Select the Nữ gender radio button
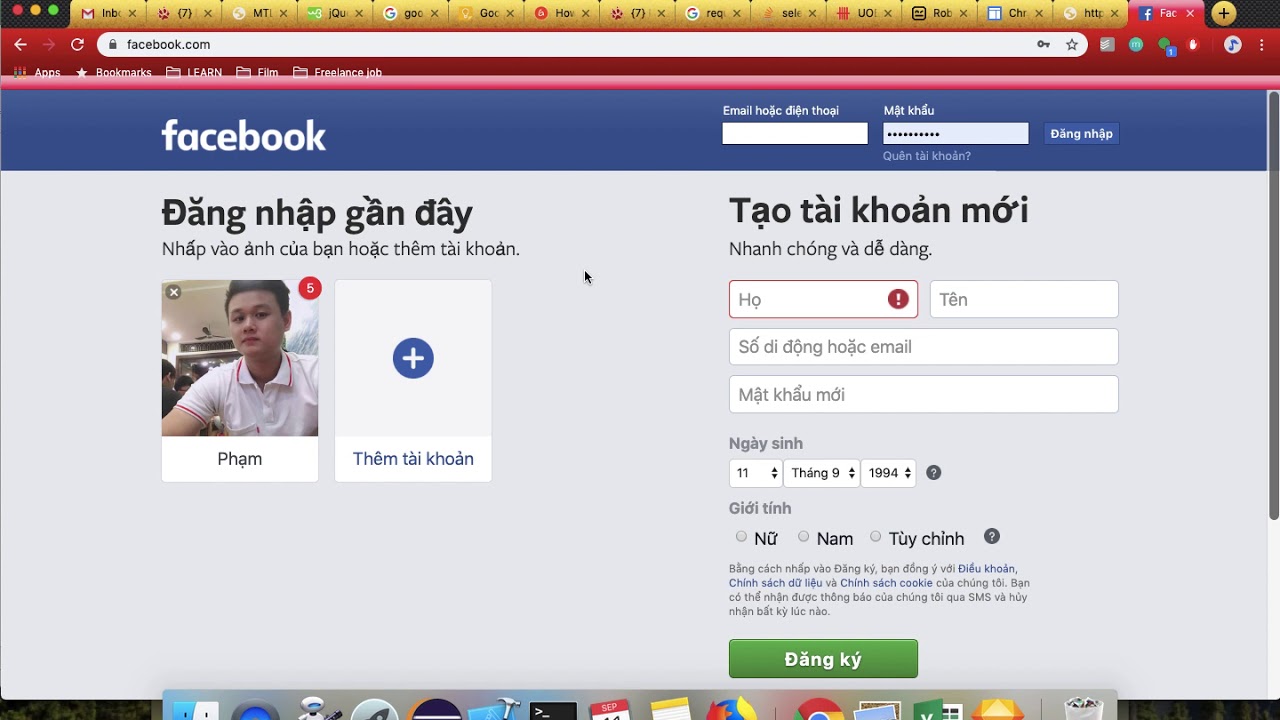1280x720 pixels. [741, 537]
